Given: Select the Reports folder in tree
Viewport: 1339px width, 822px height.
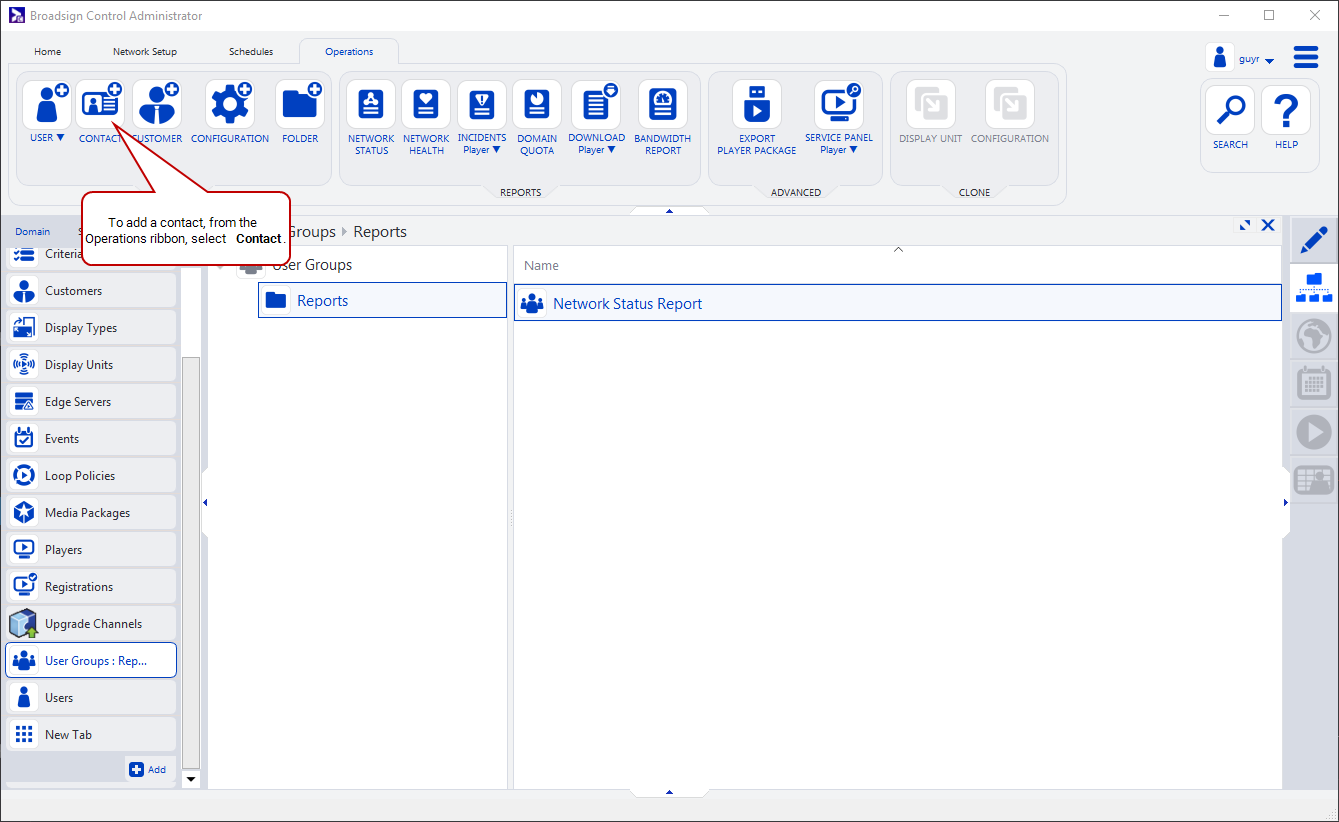Looking at the screenshot, I should pos(382,300).
